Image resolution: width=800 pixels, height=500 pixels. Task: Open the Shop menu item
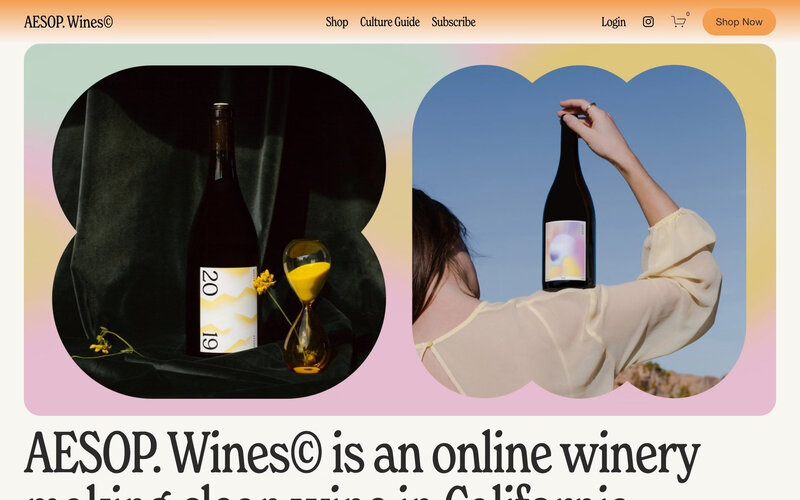click(x=337, y=22)
